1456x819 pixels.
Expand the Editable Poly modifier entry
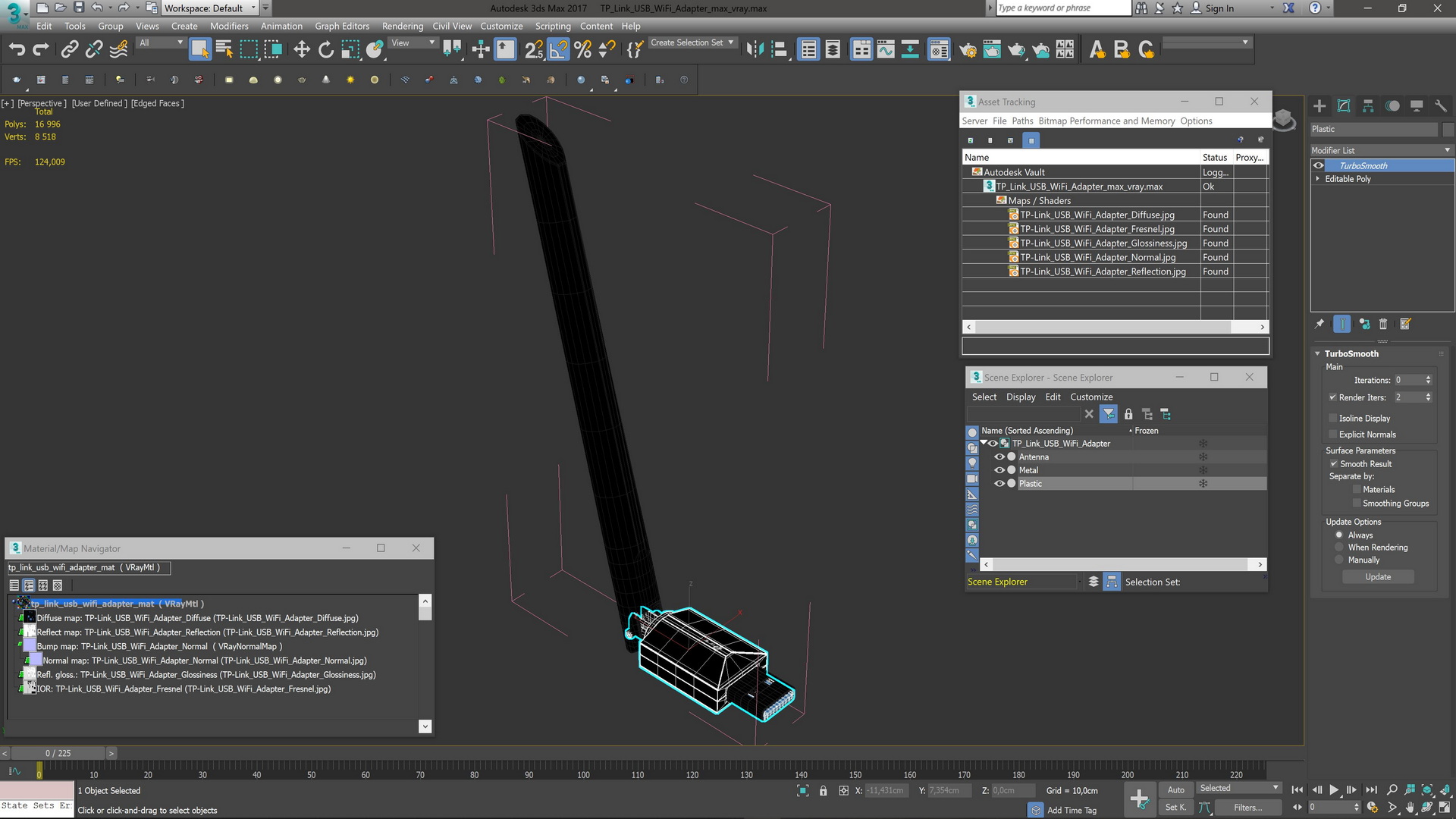pyautogui.click(x=1317, y=179)
